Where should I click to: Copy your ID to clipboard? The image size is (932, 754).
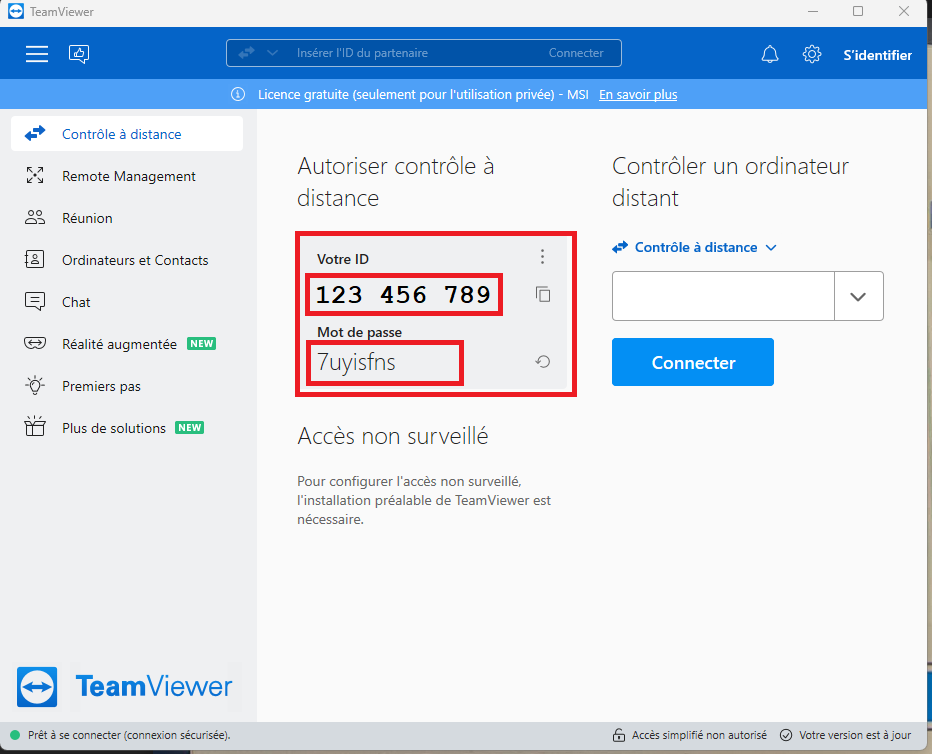[543, 295]
